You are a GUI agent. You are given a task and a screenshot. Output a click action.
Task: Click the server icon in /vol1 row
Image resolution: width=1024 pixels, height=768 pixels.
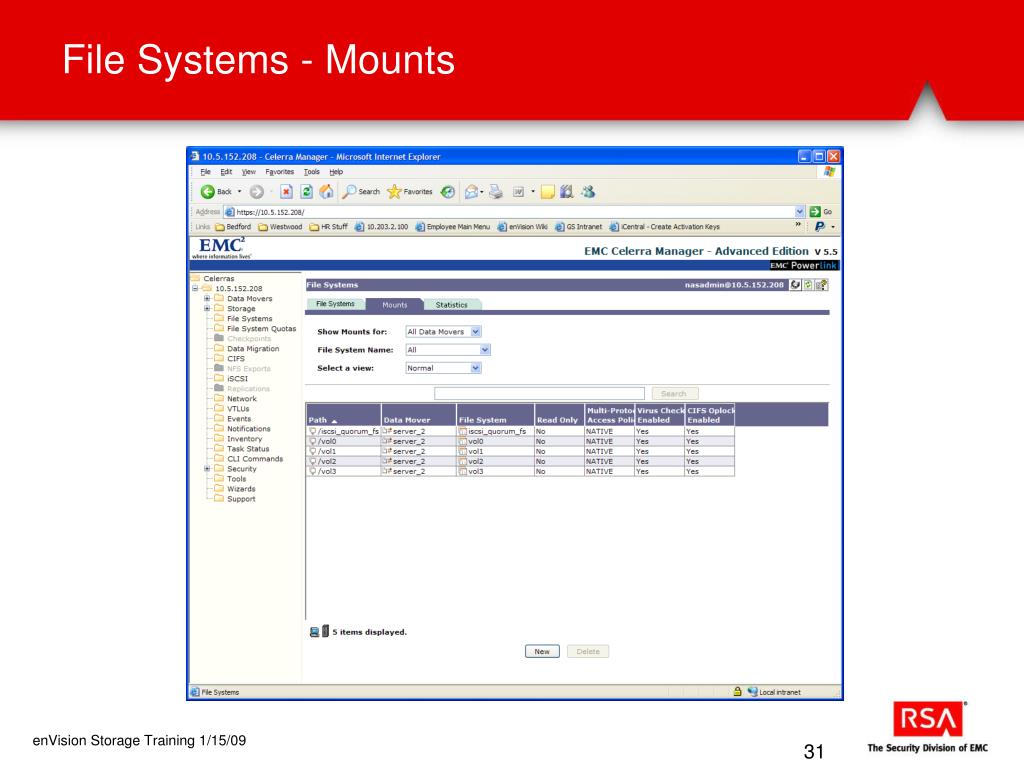(x=387, y=451)
